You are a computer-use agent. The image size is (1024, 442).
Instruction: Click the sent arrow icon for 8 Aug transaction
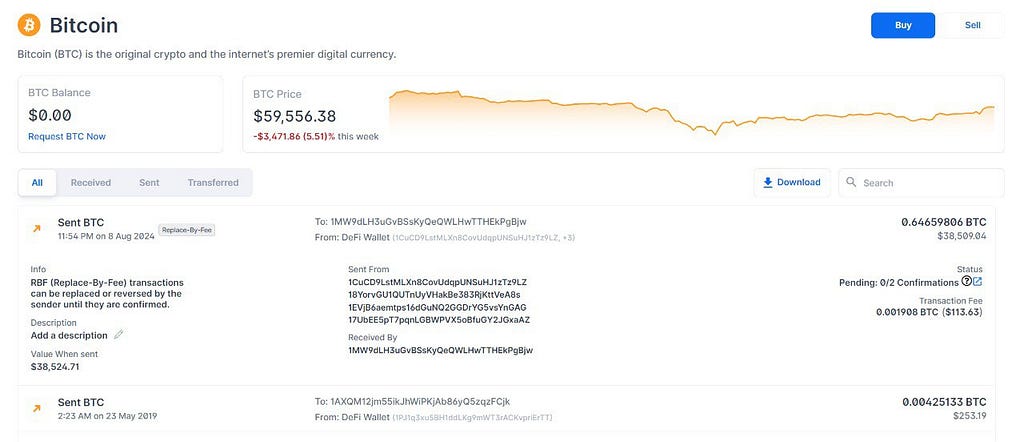[37, 229]
